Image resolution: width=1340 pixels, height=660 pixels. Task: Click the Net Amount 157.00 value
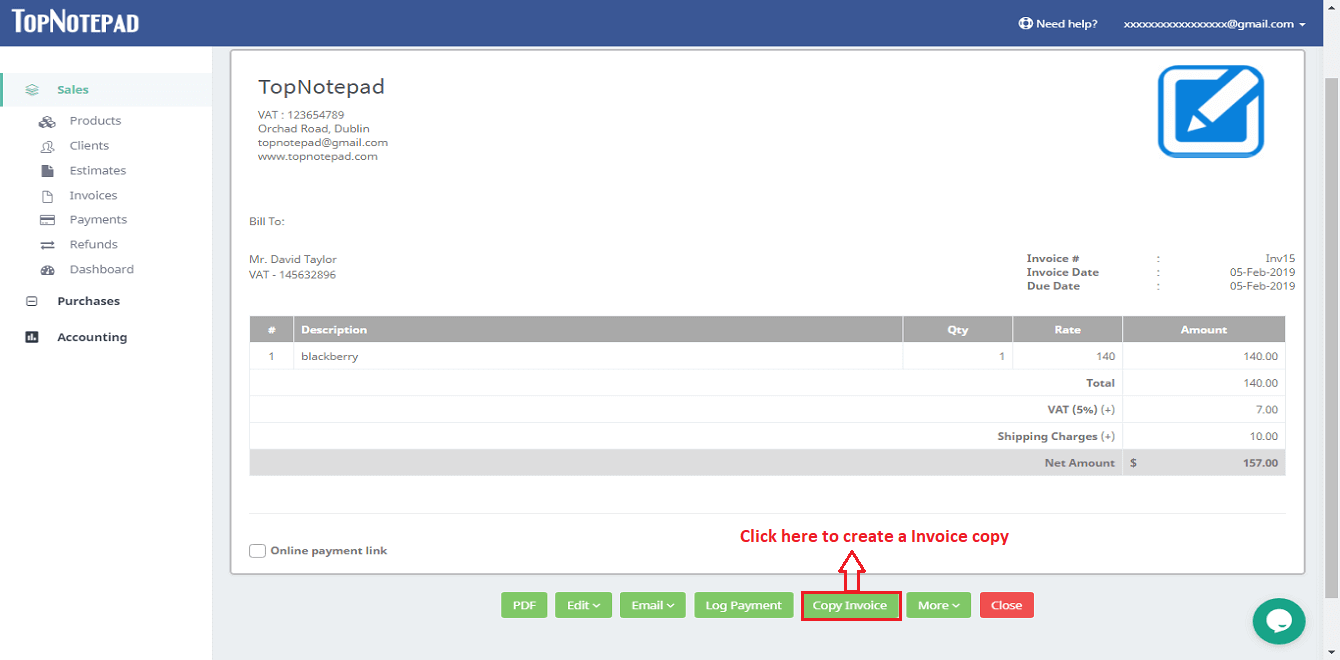tap(1259, 463)
